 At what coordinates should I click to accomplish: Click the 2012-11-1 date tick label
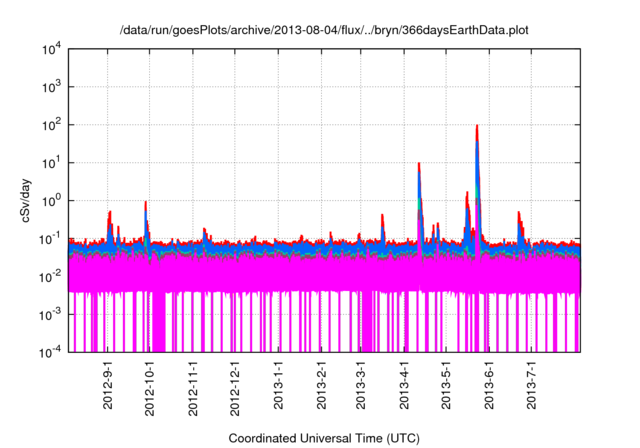(x=192, y=389)
